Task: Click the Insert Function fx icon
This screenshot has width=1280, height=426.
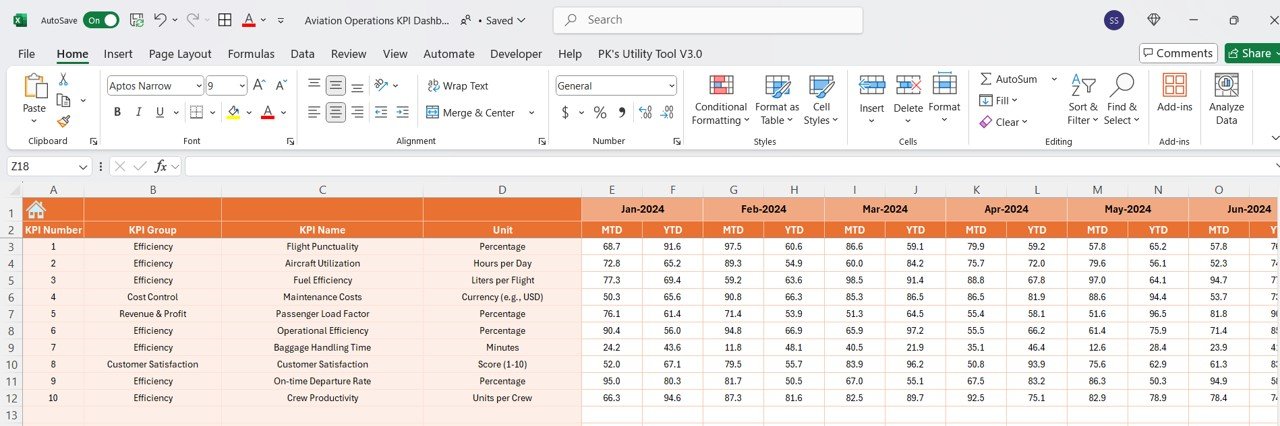Action: coord(159,166)
